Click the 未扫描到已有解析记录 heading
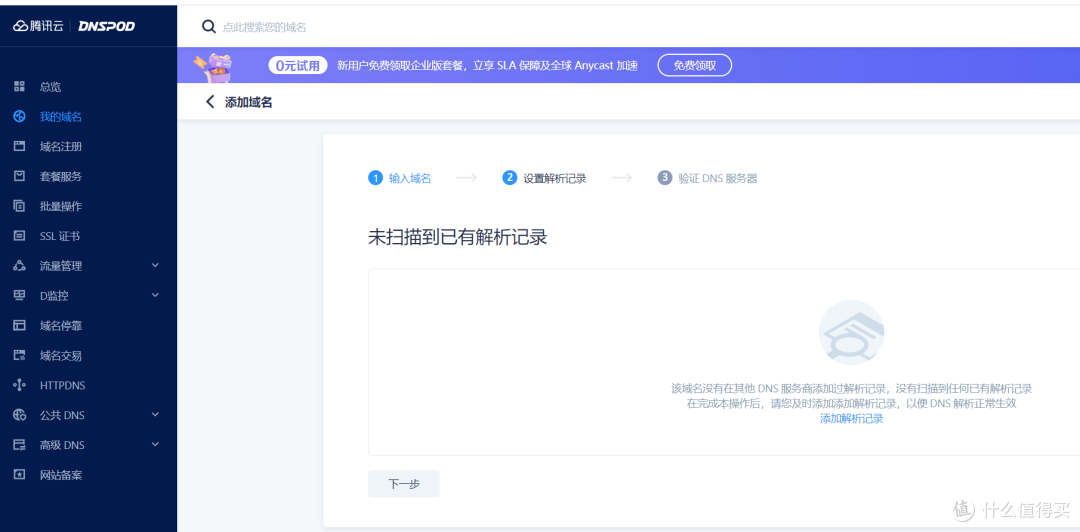Viewport: 1080px width, 532px height. (458, 237)
